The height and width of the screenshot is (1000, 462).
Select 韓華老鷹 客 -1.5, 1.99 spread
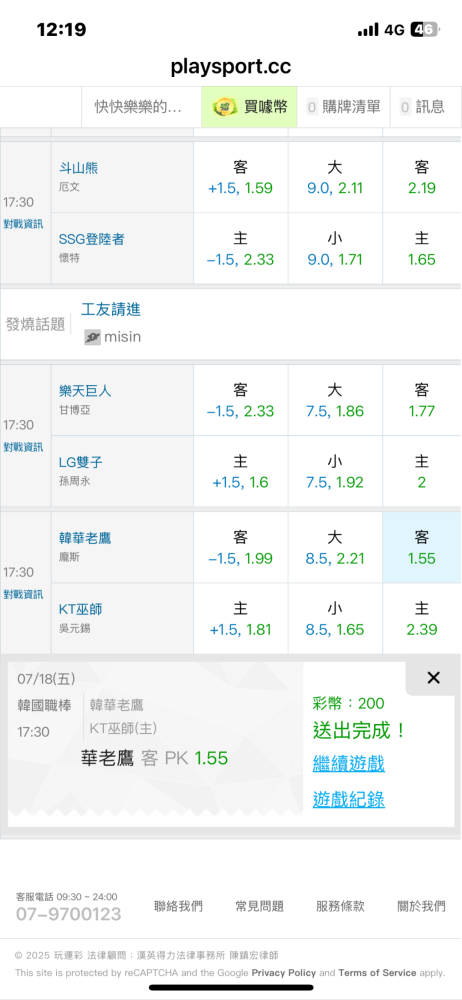coord(241,547)
